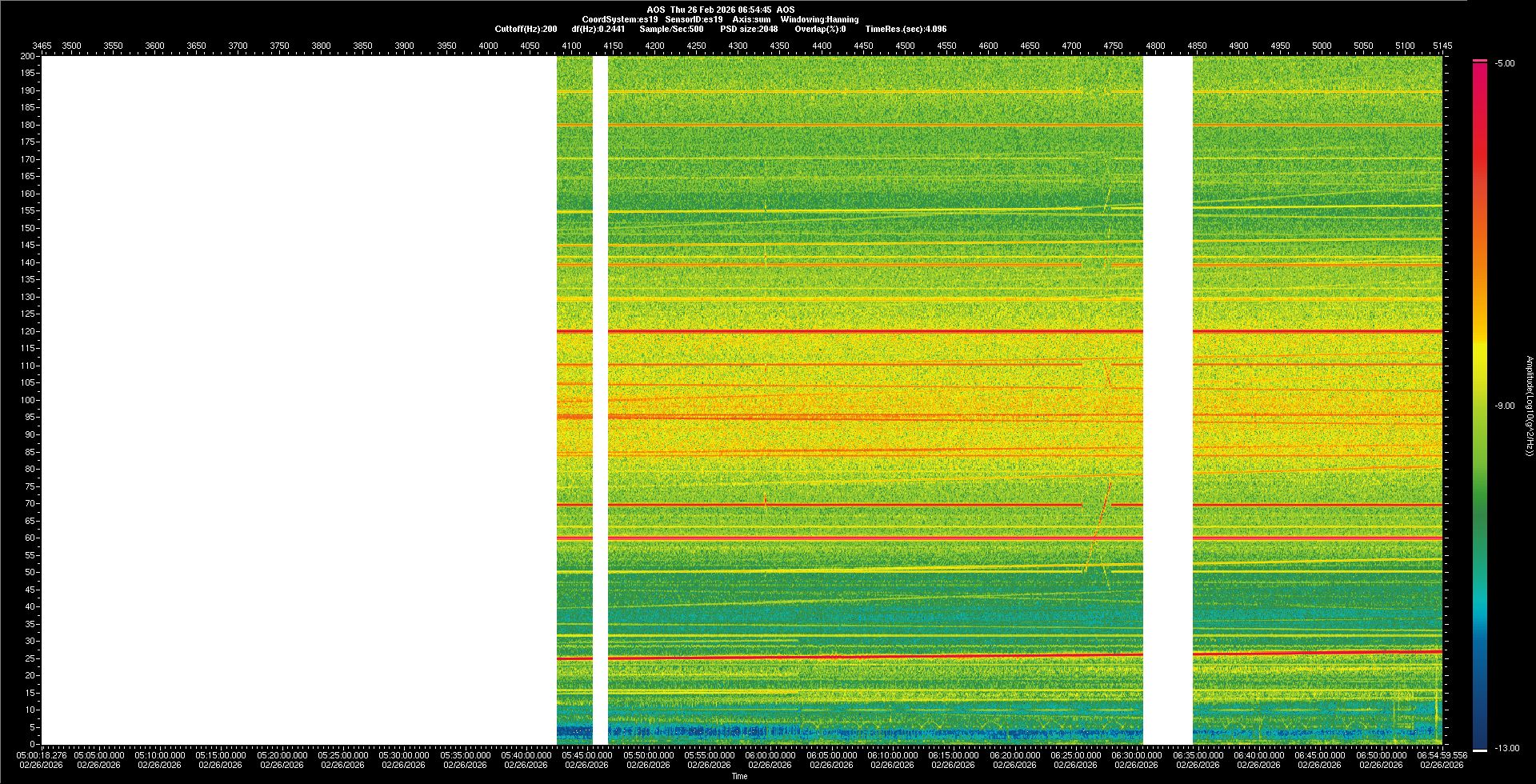Click the 4500 tick on the top axis

click(x=905, y=46)
